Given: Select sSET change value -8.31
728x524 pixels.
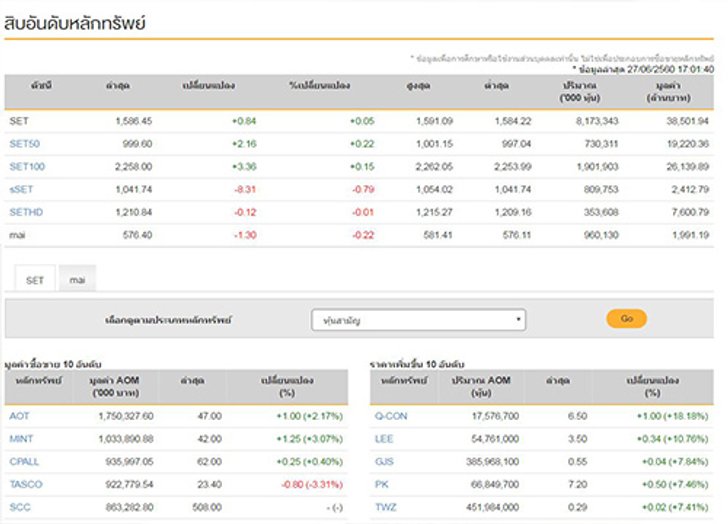Looking at the screenshot, I should 245,189.
